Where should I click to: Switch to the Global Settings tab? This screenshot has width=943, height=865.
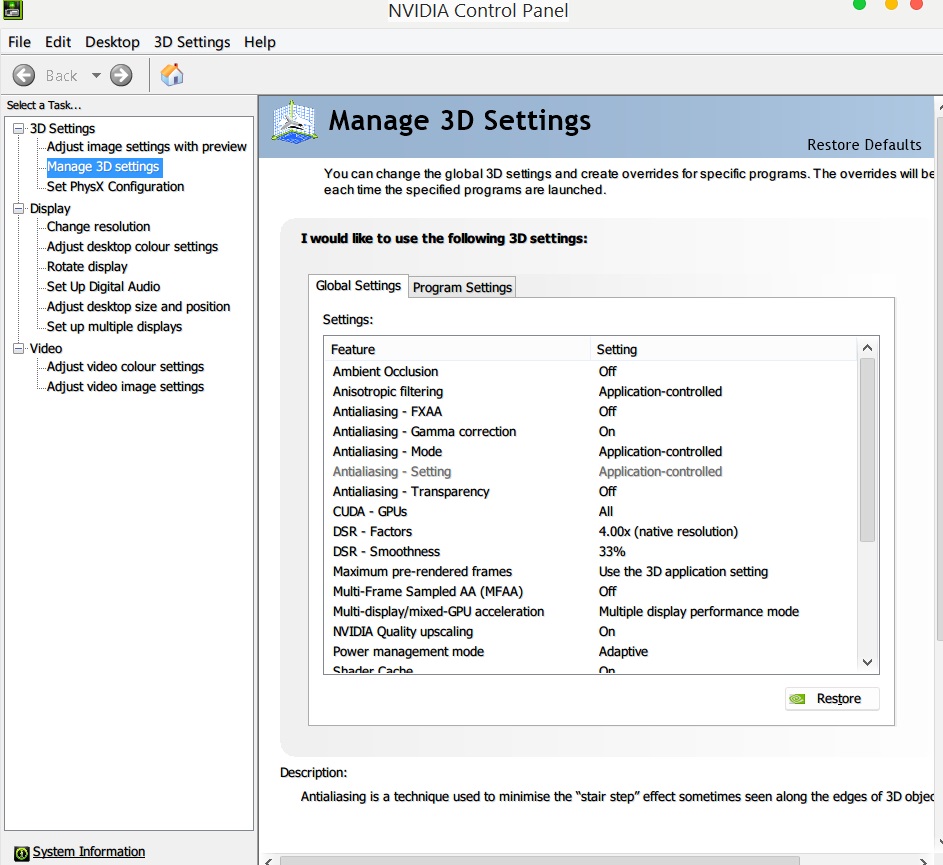358,286
